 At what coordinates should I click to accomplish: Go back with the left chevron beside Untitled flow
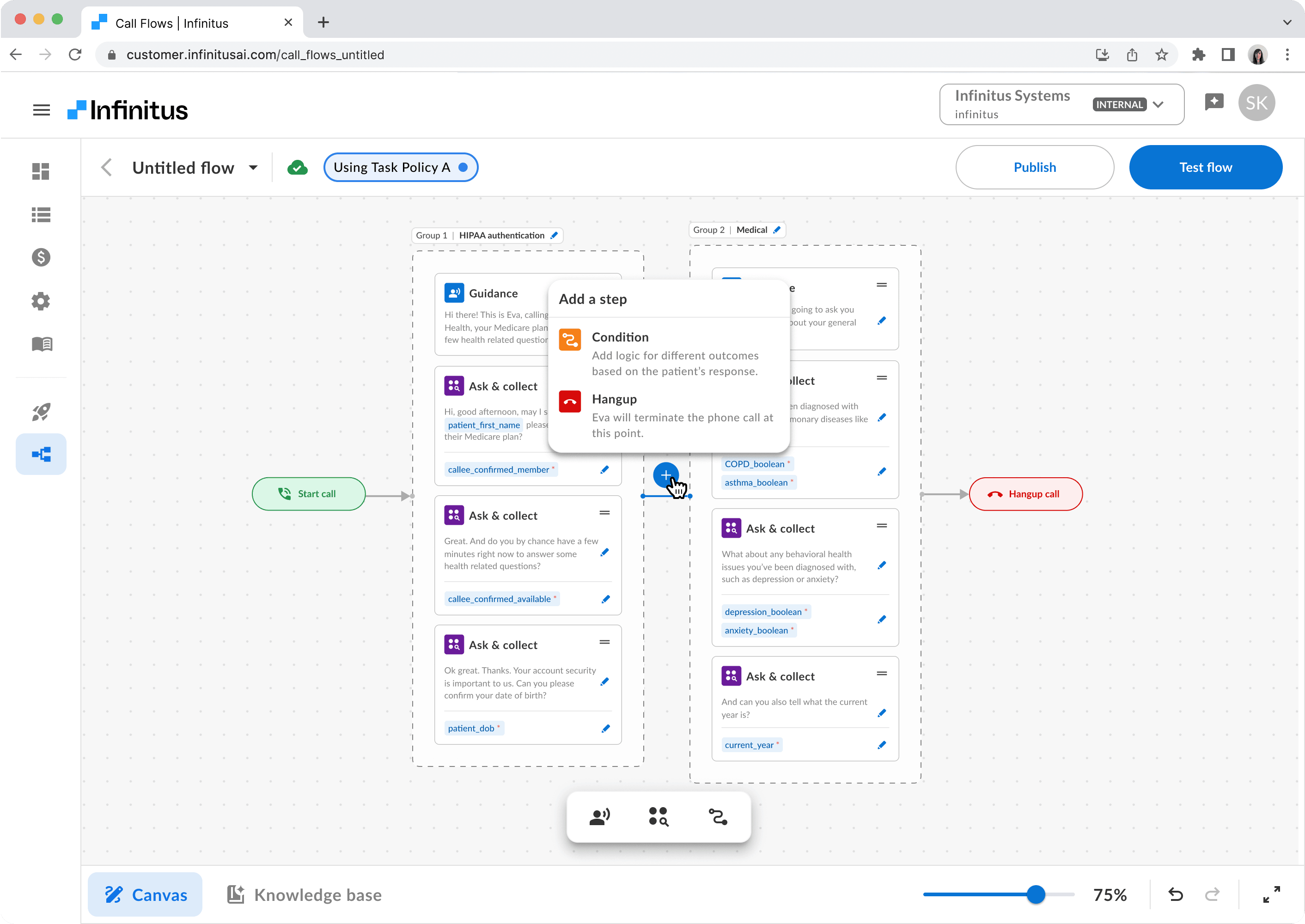(x=106, y=167)
